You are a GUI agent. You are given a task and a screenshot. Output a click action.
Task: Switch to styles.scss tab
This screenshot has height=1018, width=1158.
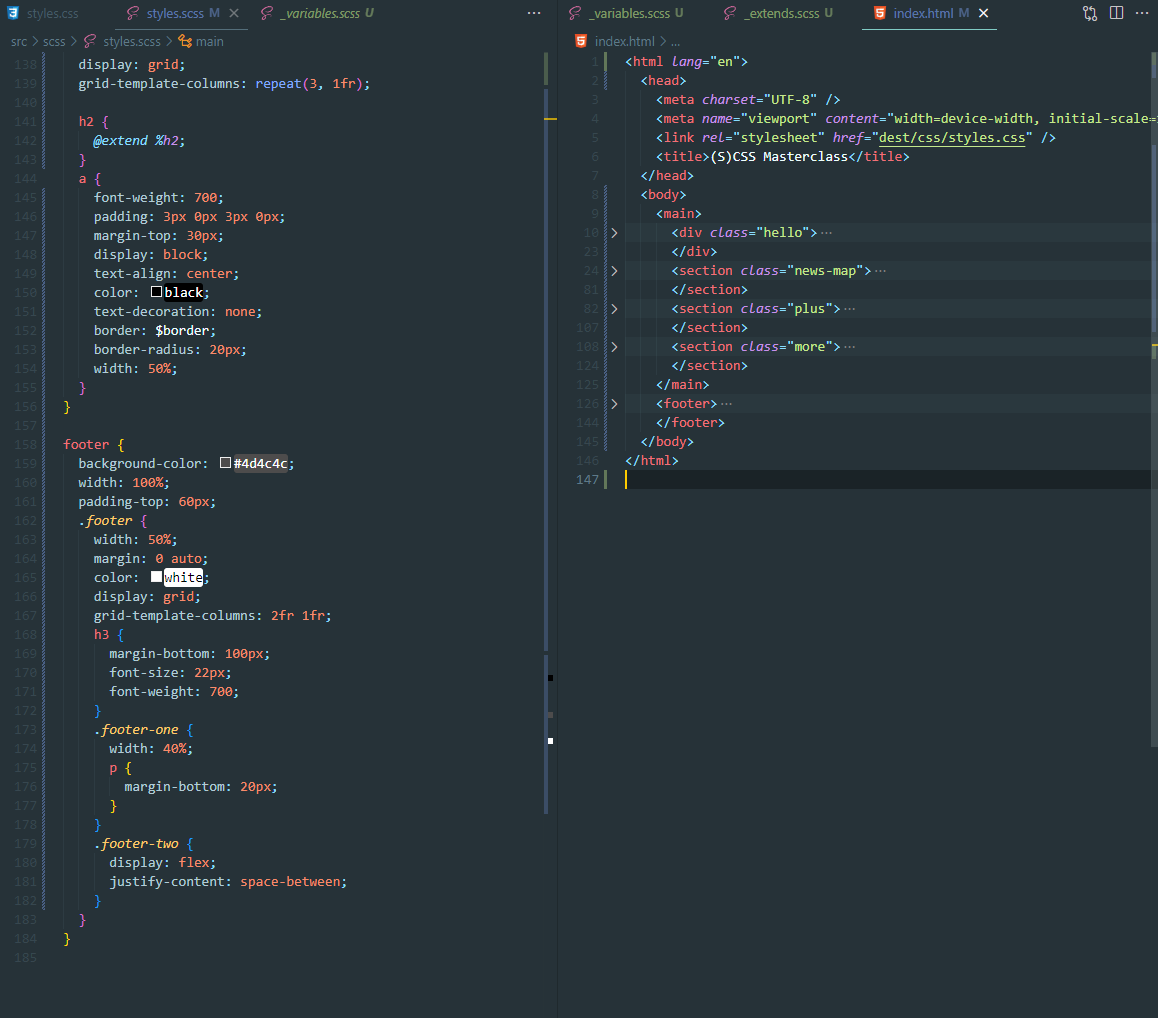click(x=174, y=13)
